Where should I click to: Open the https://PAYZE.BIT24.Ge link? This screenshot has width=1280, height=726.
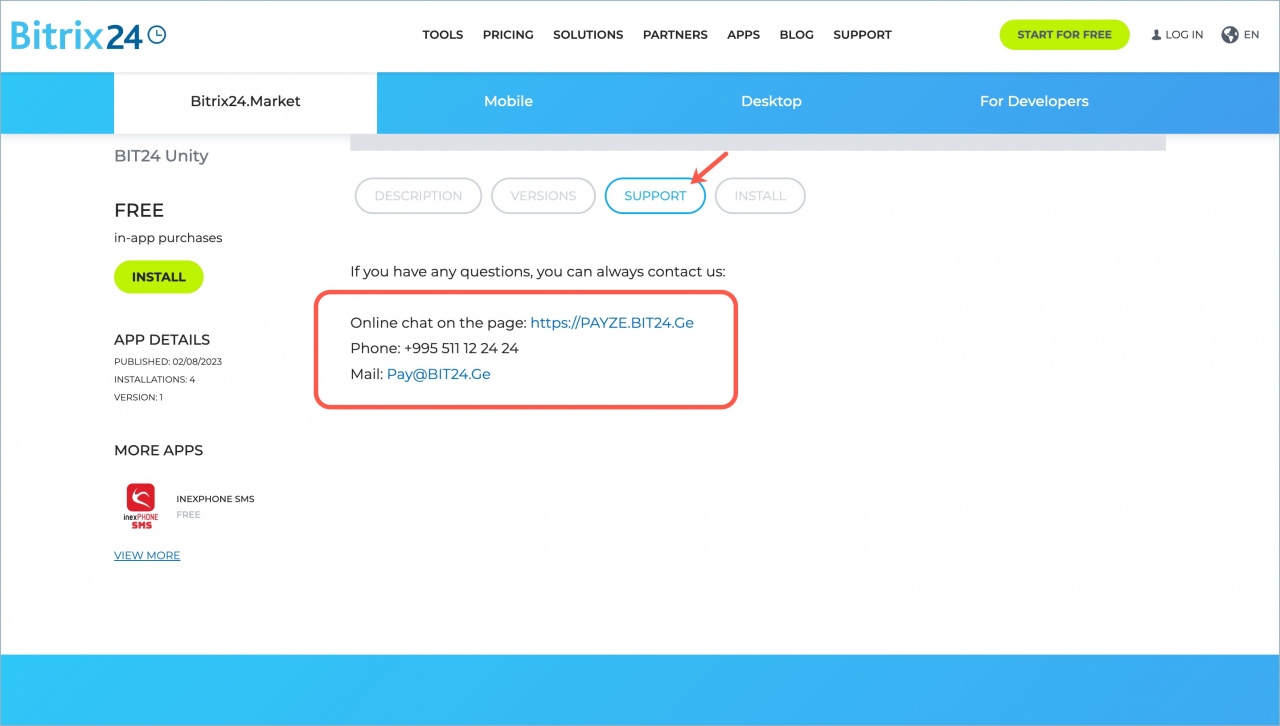pyautogui.click(x=612, y=323)
